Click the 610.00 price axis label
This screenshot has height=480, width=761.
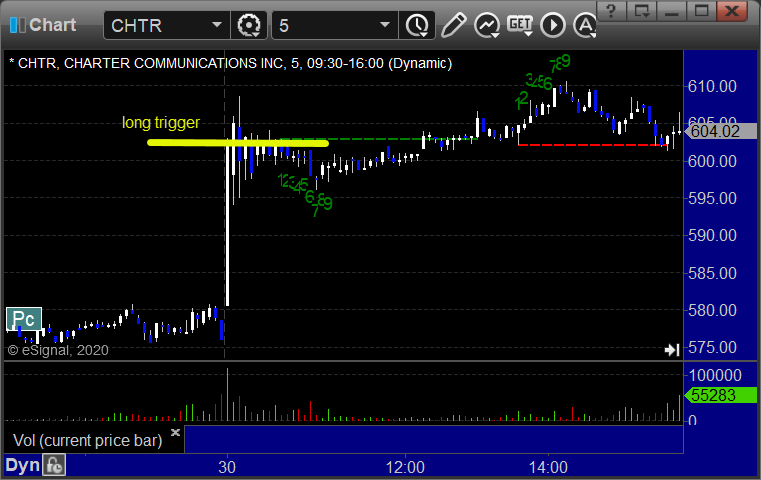pos(712,86)
